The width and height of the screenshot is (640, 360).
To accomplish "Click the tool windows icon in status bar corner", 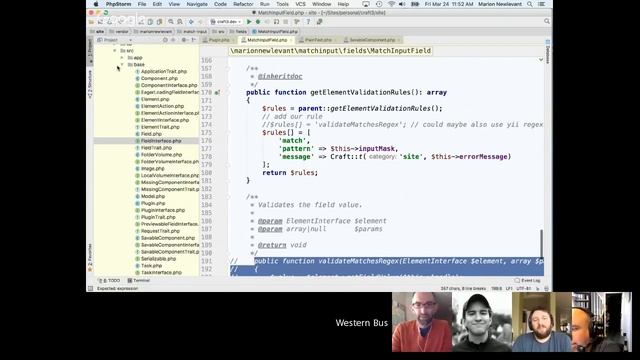I will (x=91, y=289).
